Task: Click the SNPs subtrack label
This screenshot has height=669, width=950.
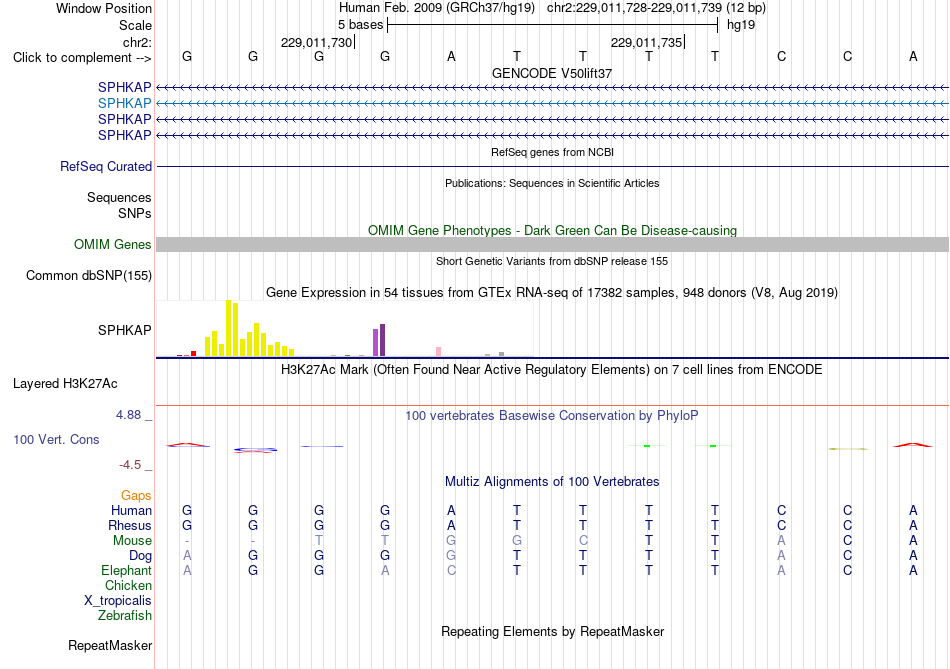Action: [135, 213]
